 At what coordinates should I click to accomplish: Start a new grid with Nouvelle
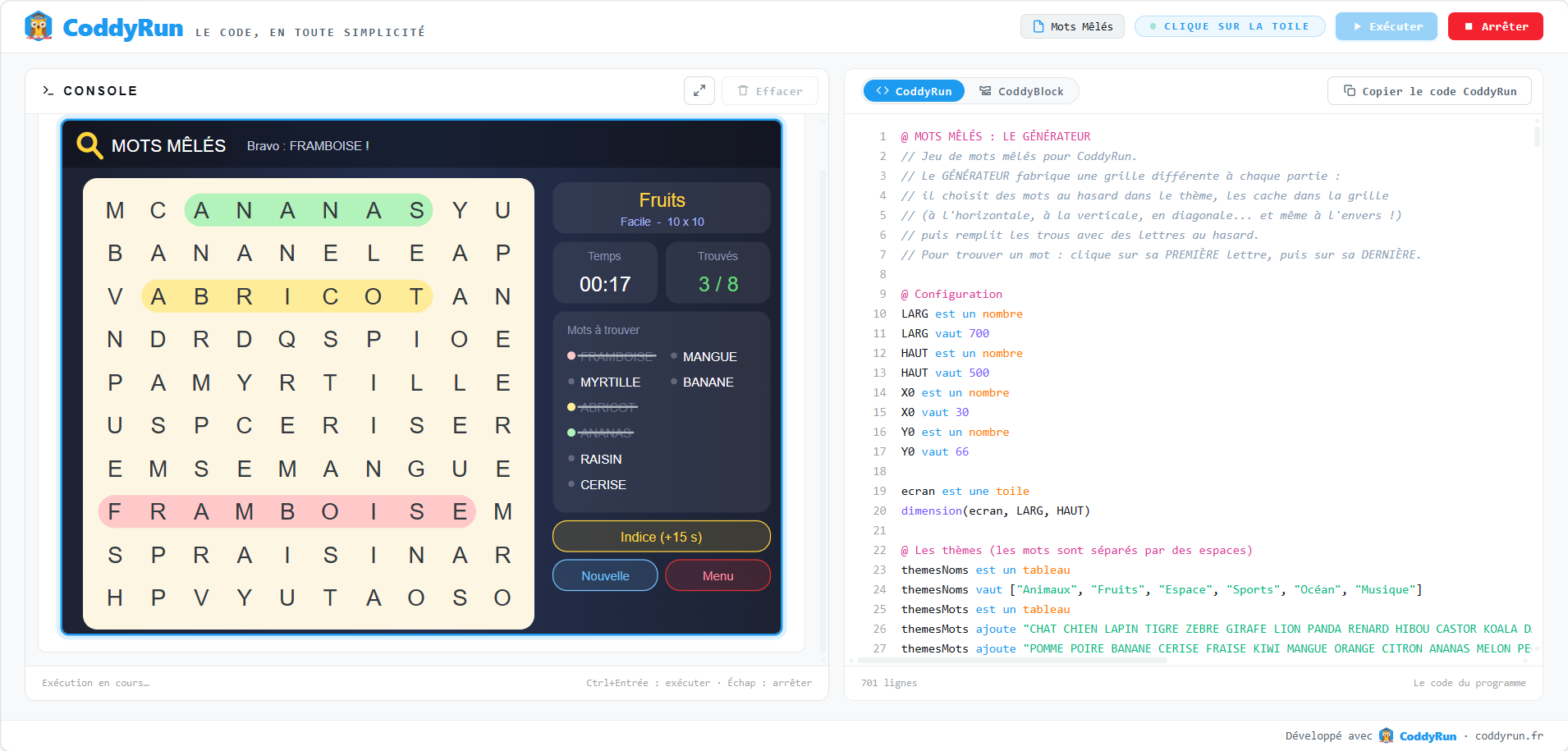tap(605, 575)
